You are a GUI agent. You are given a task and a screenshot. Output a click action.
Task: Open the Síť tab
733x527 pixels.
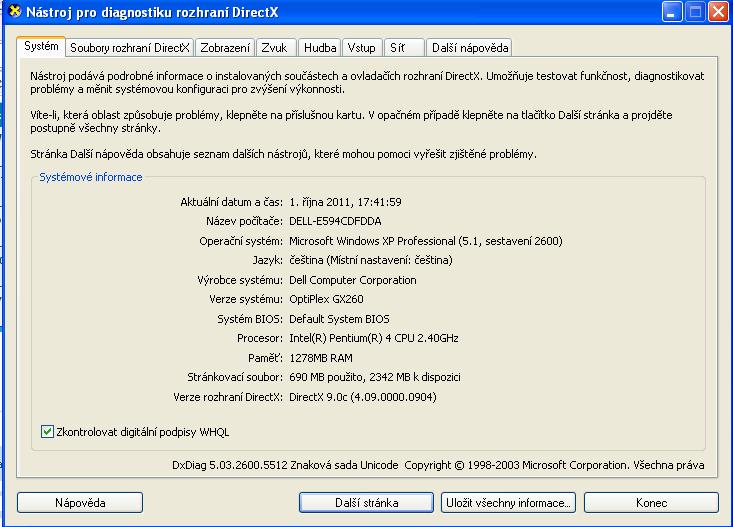(404, 48)
